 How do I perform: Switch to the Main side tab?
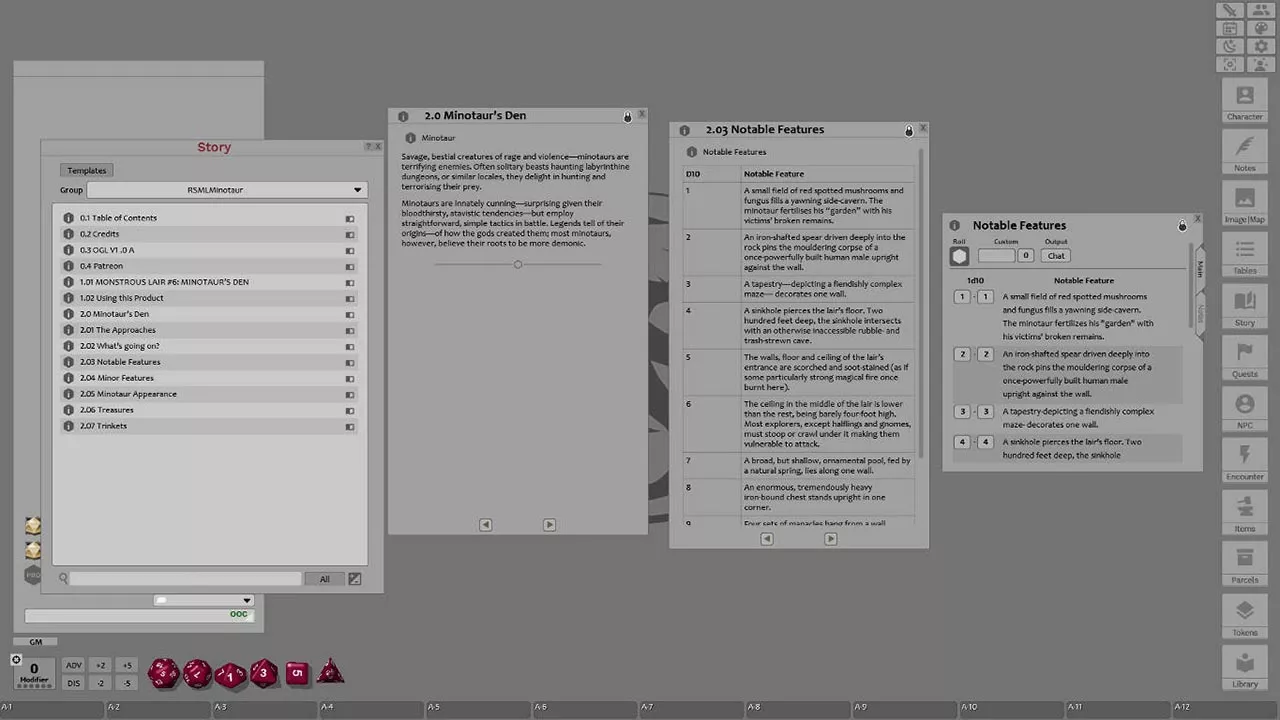click(1200, 268)
